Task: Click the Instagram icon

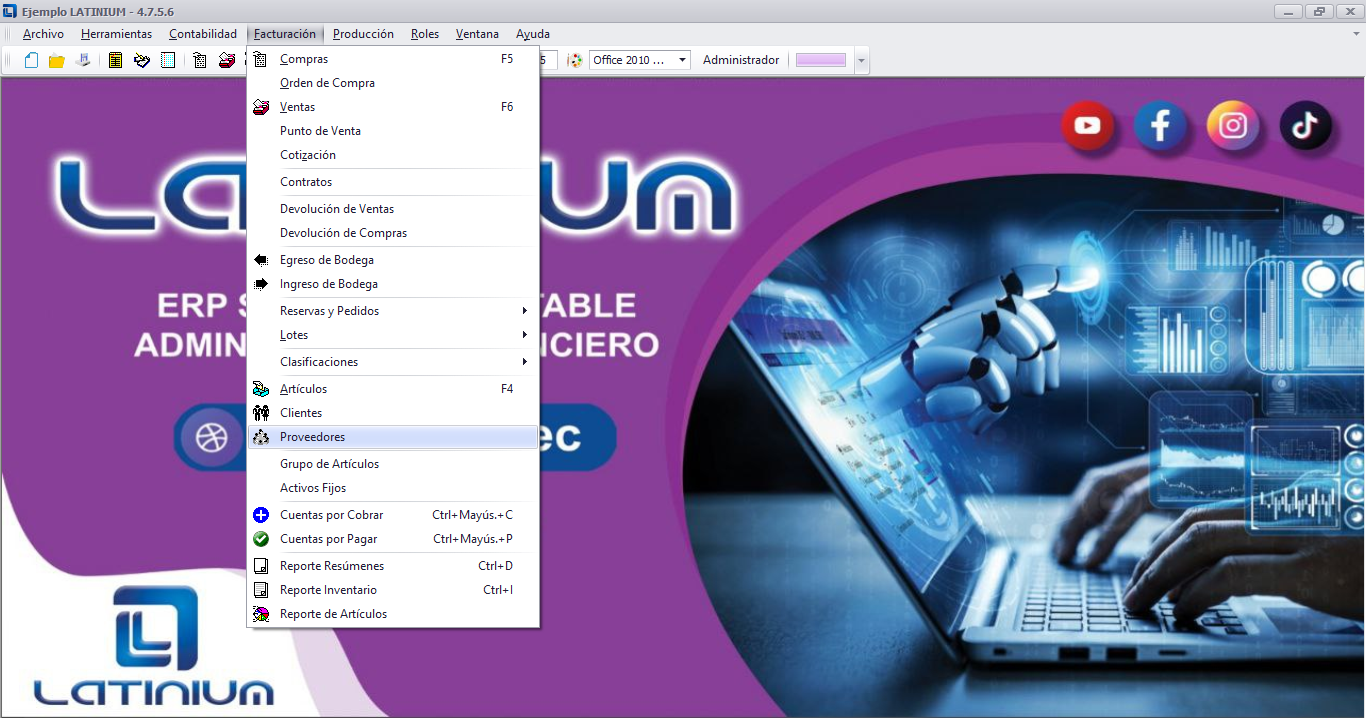Action: (x=1233, y=126)
